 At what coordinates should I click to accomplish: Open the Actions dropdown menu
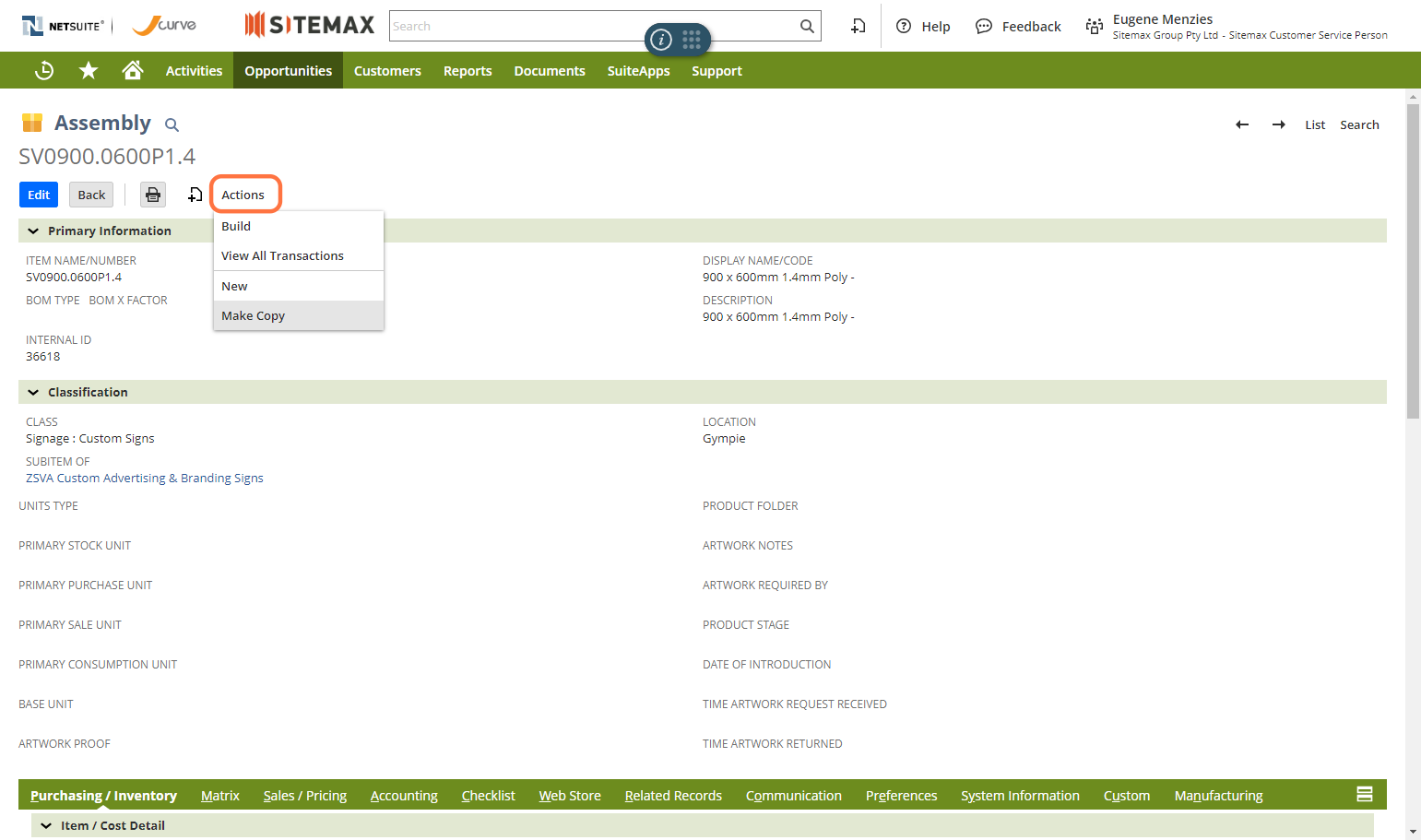click(244, 195)
